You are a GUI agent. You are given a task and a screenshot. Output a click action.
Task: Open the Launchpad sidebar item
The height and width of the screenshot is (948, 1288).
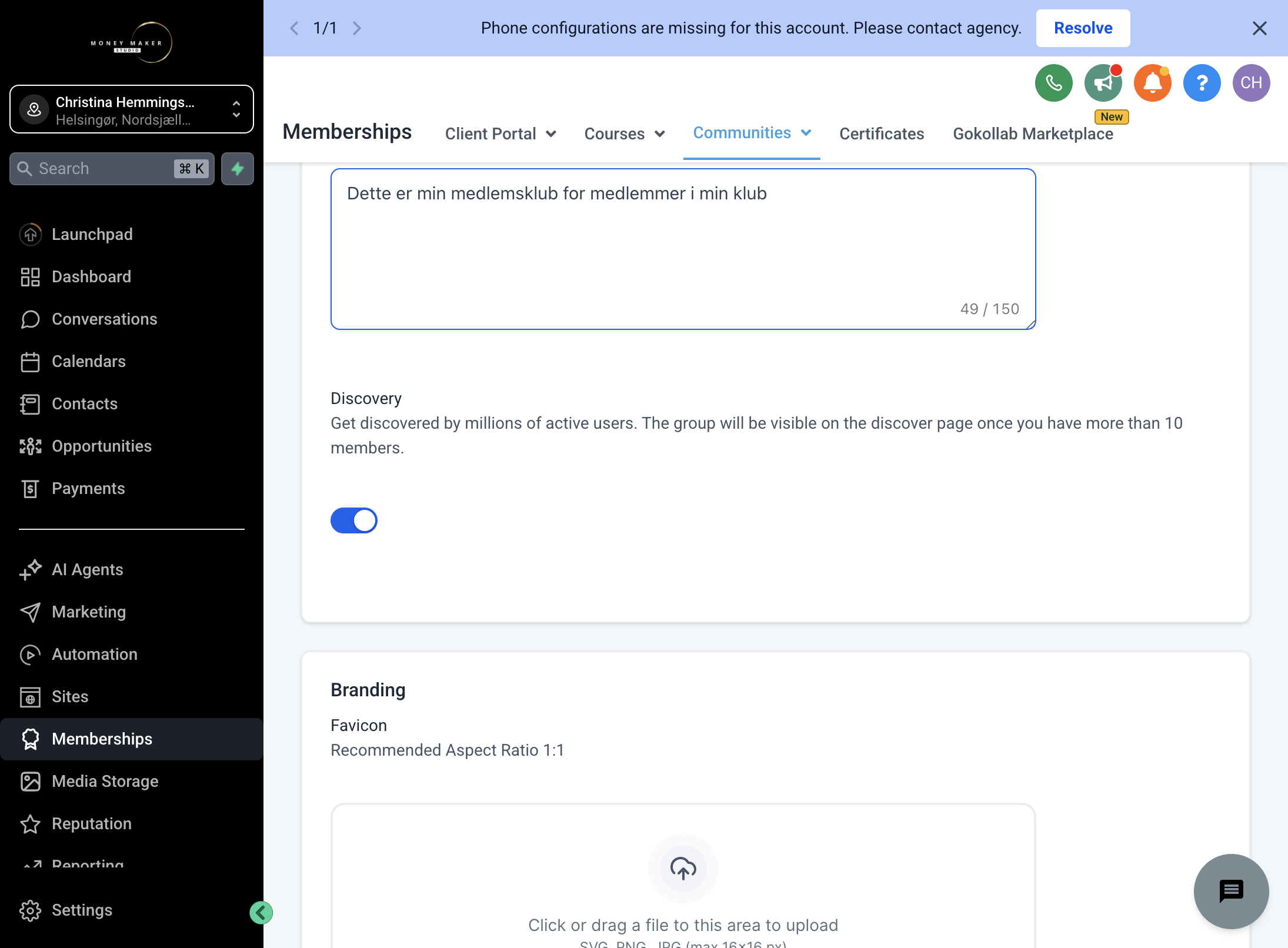[x=132, y=234]
